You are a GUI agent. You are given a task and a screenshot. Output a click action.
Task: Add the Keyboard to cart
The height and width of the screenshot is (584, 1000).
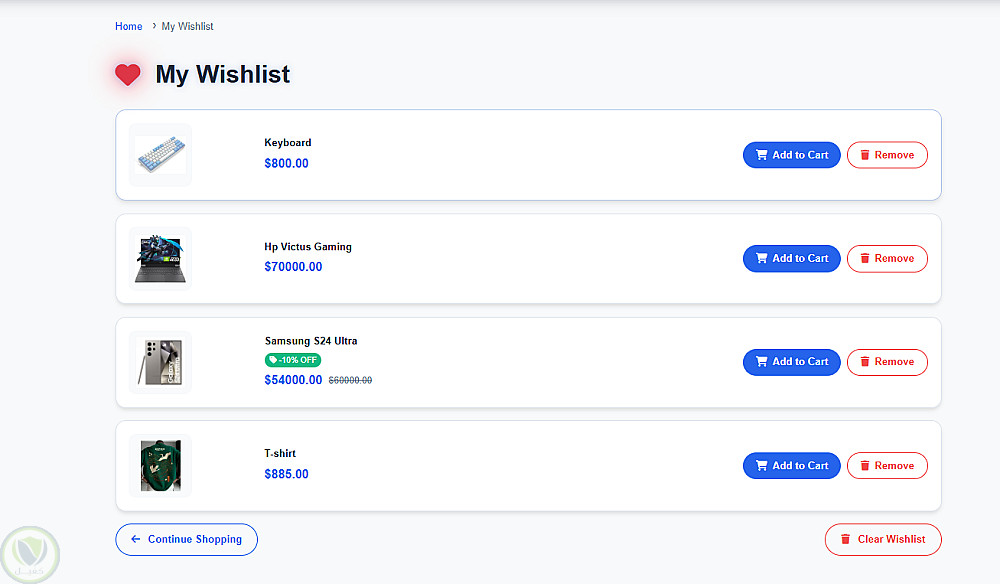[x=791, y=155]
